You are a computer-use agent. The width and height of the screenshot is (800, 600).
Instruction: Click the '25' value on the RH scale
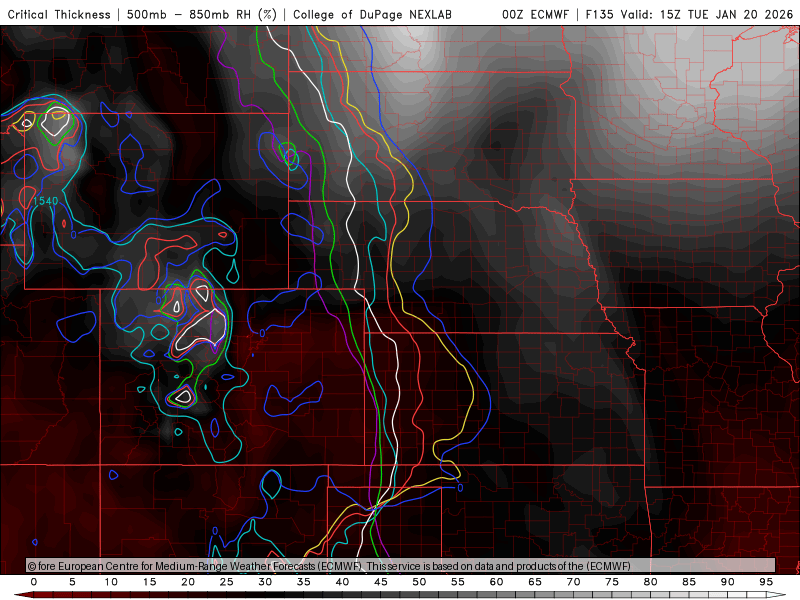tap(227, 582)
